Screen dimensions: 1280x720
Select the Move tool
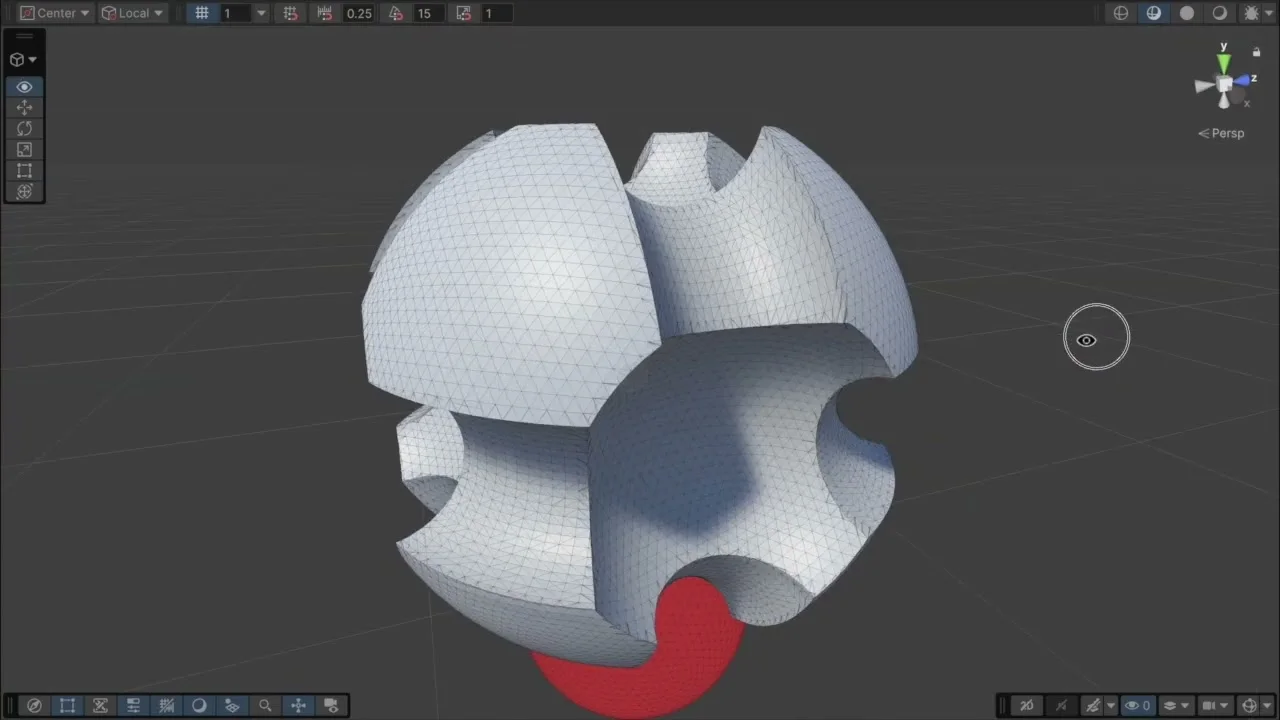[24, 108]
